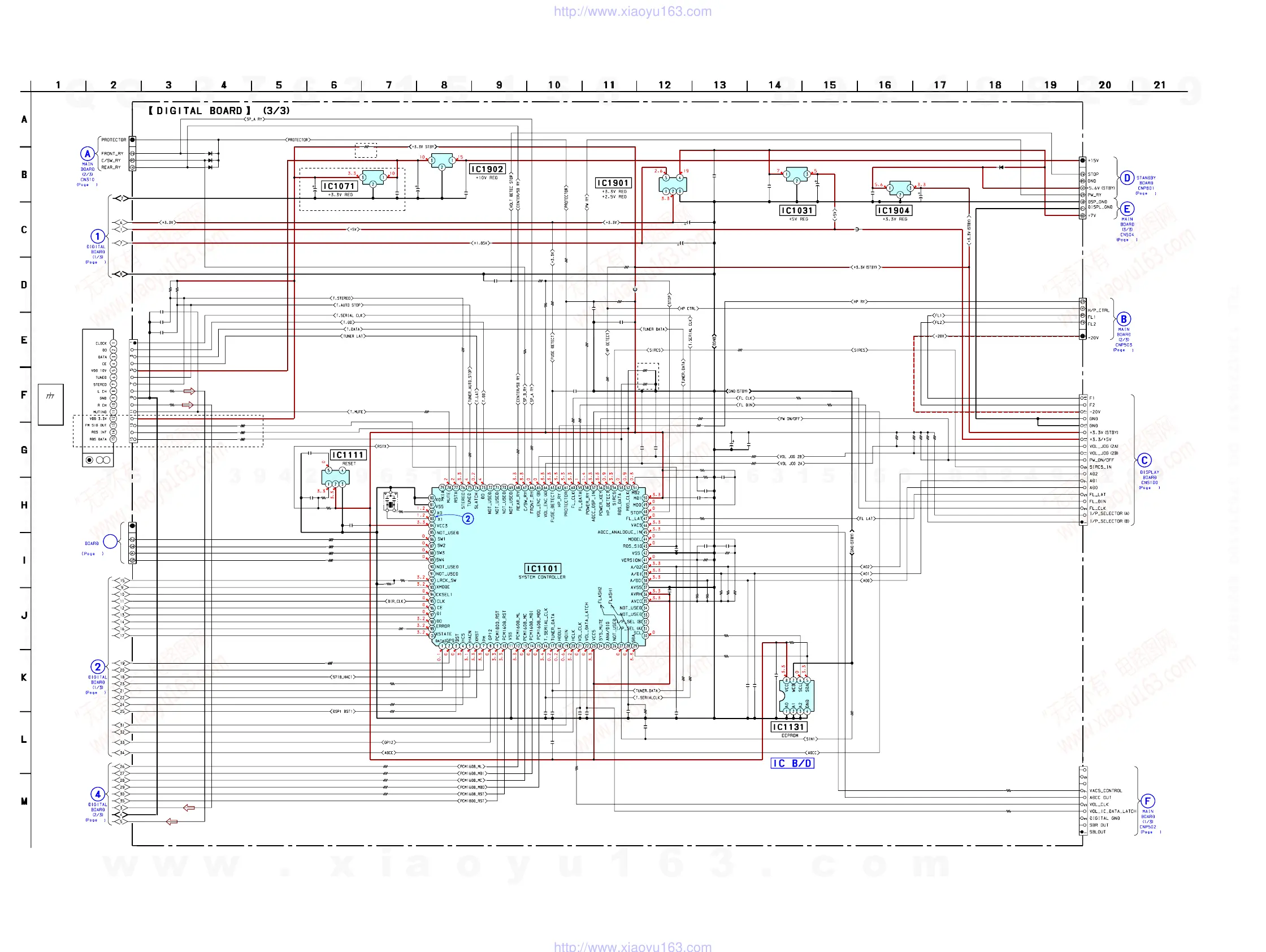This screenshot has width=1266, height=952.
Task: Click the IC1101 system controller label
Action: tap(542, 569)
